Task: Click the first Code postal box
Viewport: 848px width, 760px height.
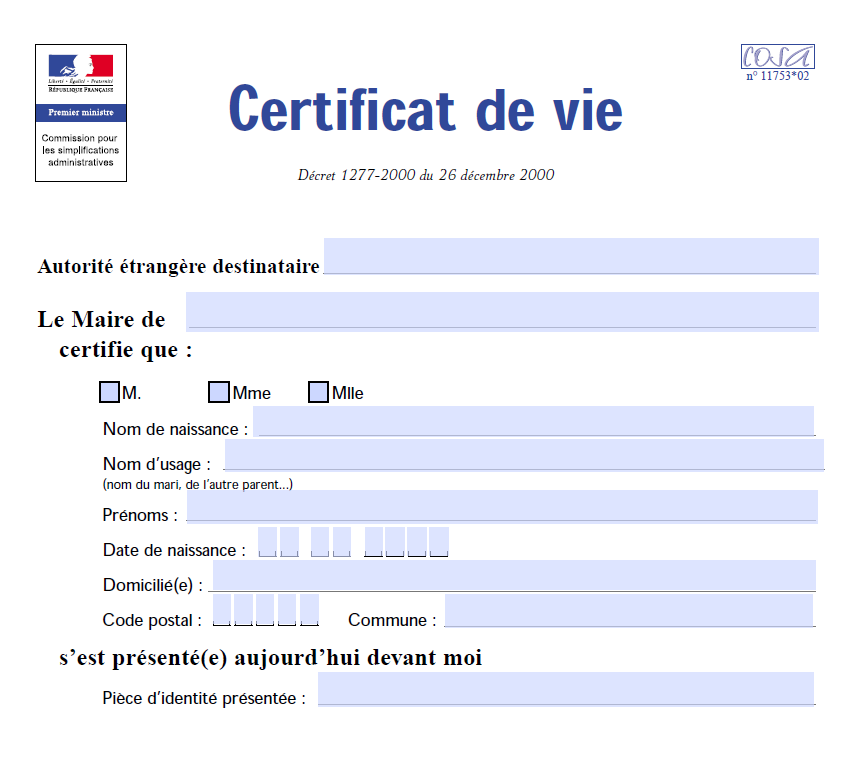Action: [x=220, y=610]
